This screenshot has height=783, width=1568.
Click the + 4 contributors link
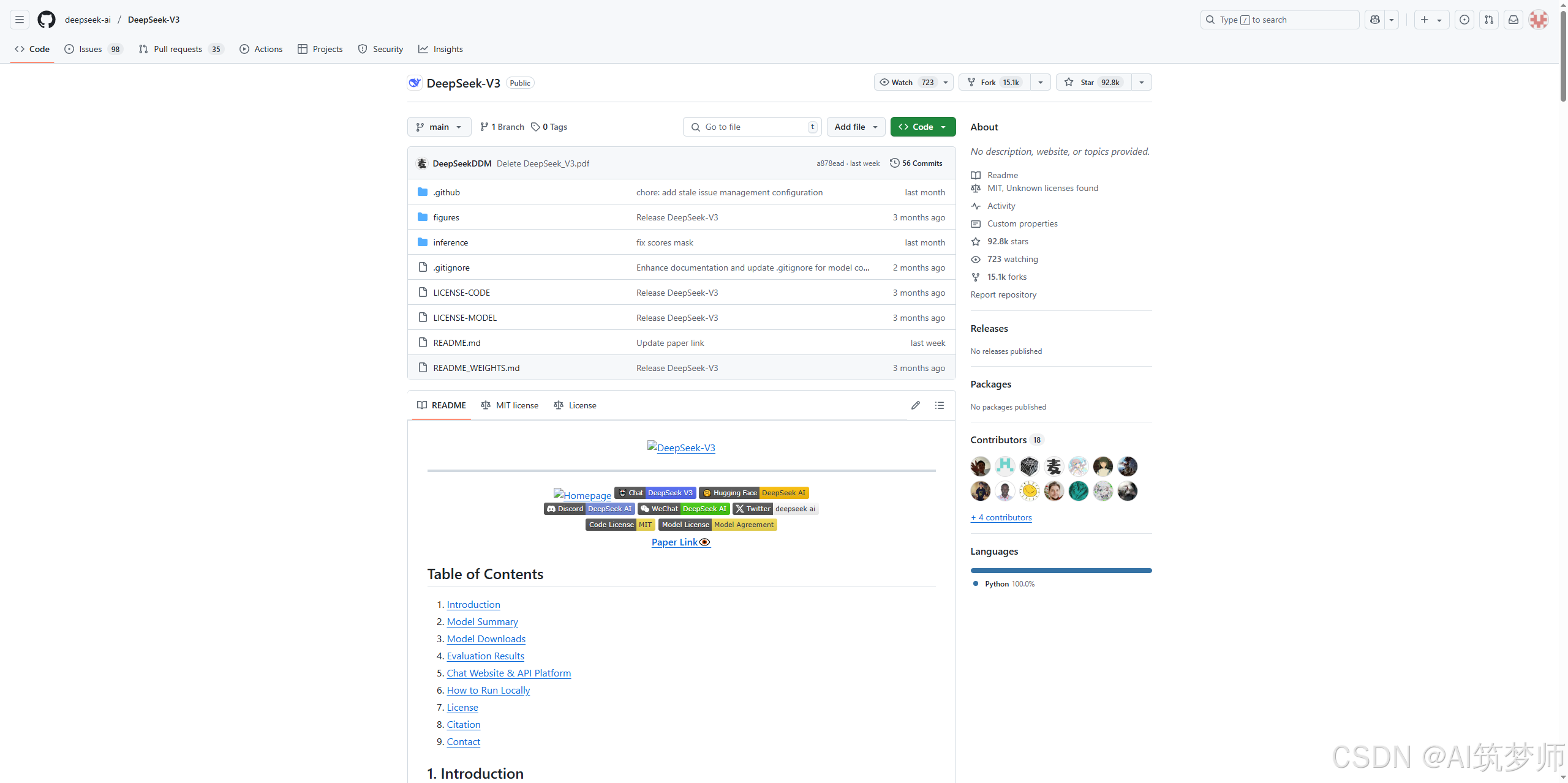click(x=1001, y=517)
